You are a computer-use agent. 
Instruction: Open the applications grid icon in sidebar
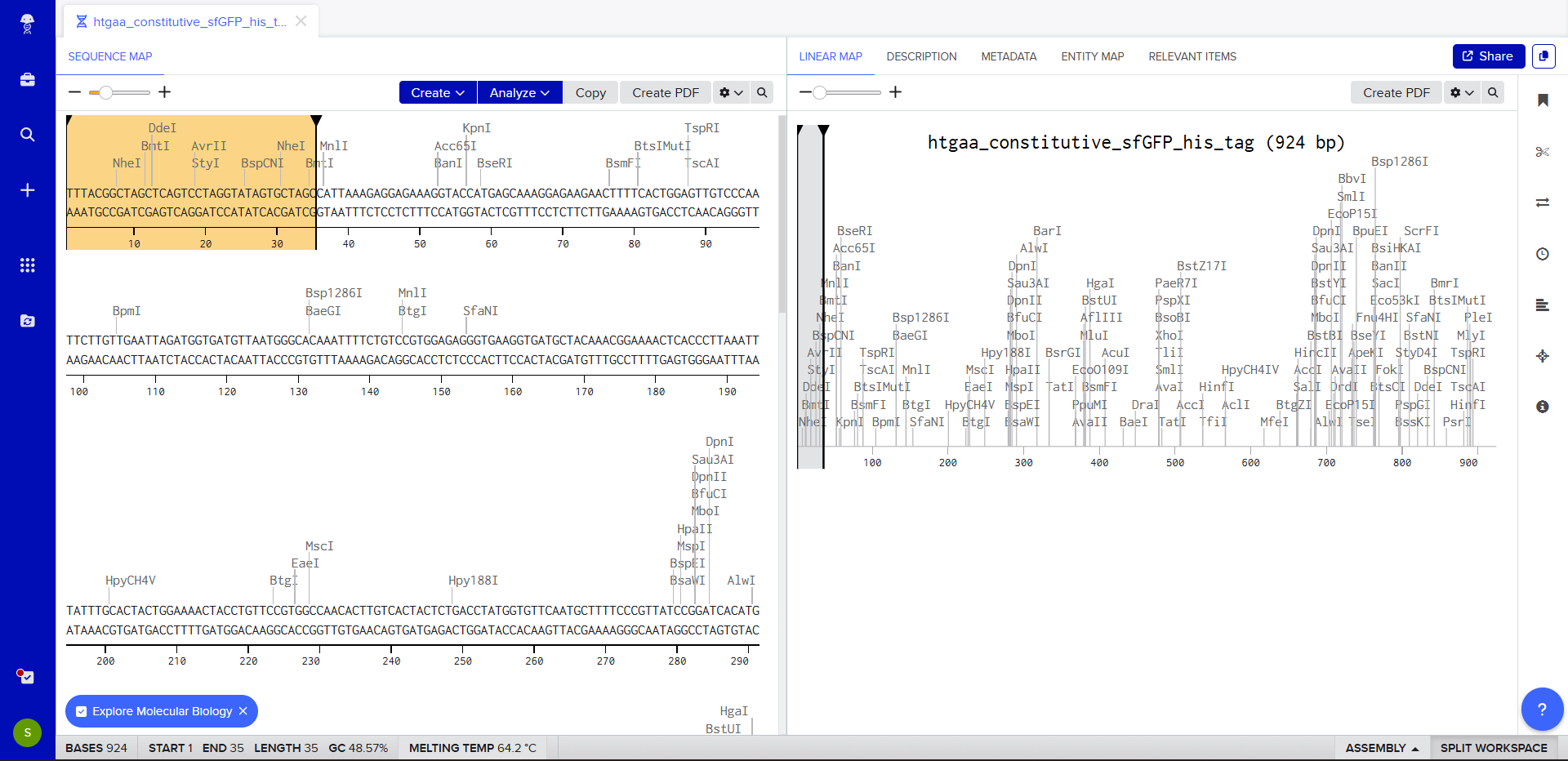[27, 265]
